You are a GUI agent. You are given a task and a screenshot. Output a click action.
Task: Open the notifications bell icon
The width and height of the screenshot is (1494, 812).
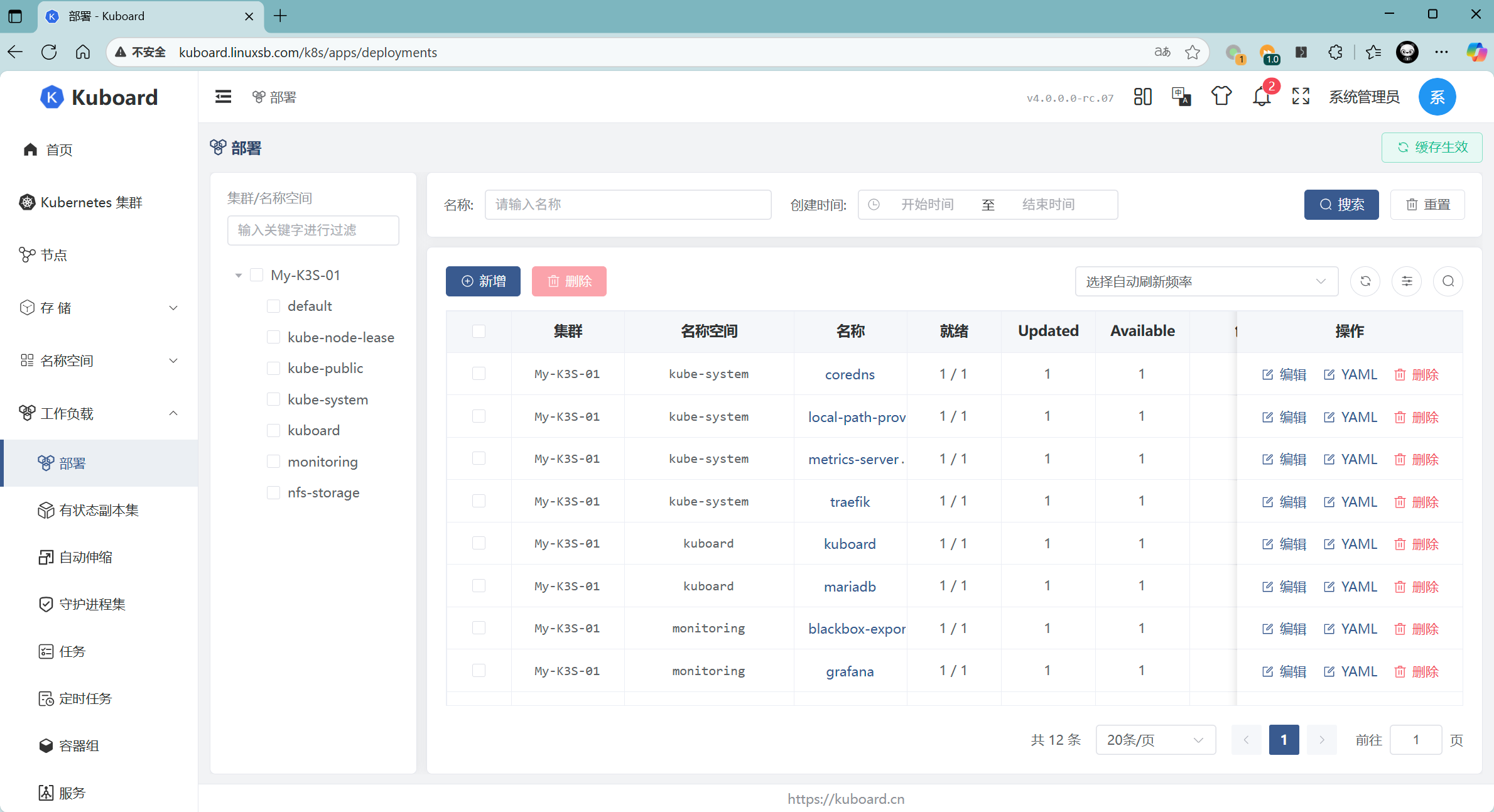coord(1262,97)
